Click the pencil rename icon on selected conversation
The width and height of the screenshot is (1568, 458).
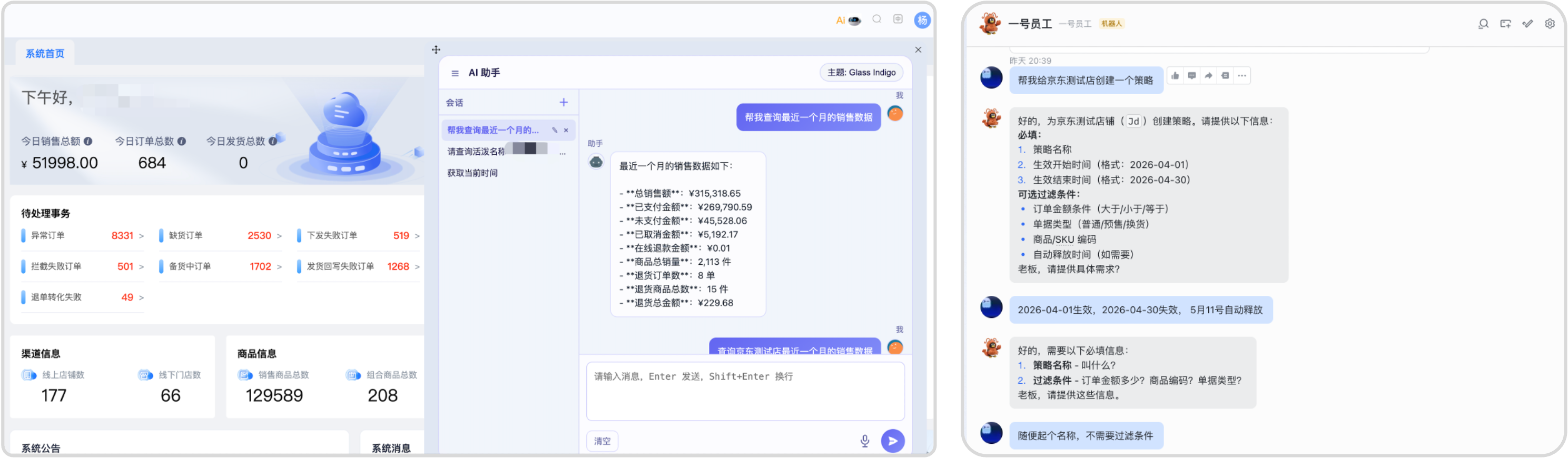(x=555, y=130)
